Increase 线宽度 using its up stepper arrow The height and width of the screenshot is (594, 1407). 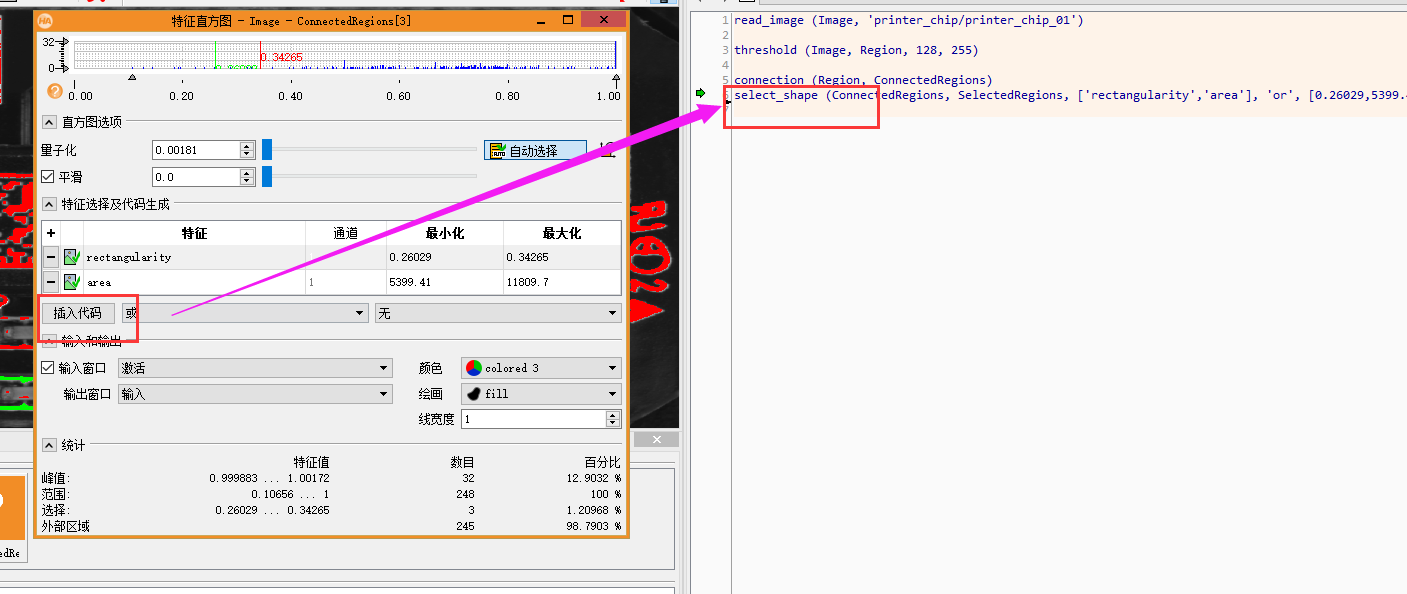612,414
